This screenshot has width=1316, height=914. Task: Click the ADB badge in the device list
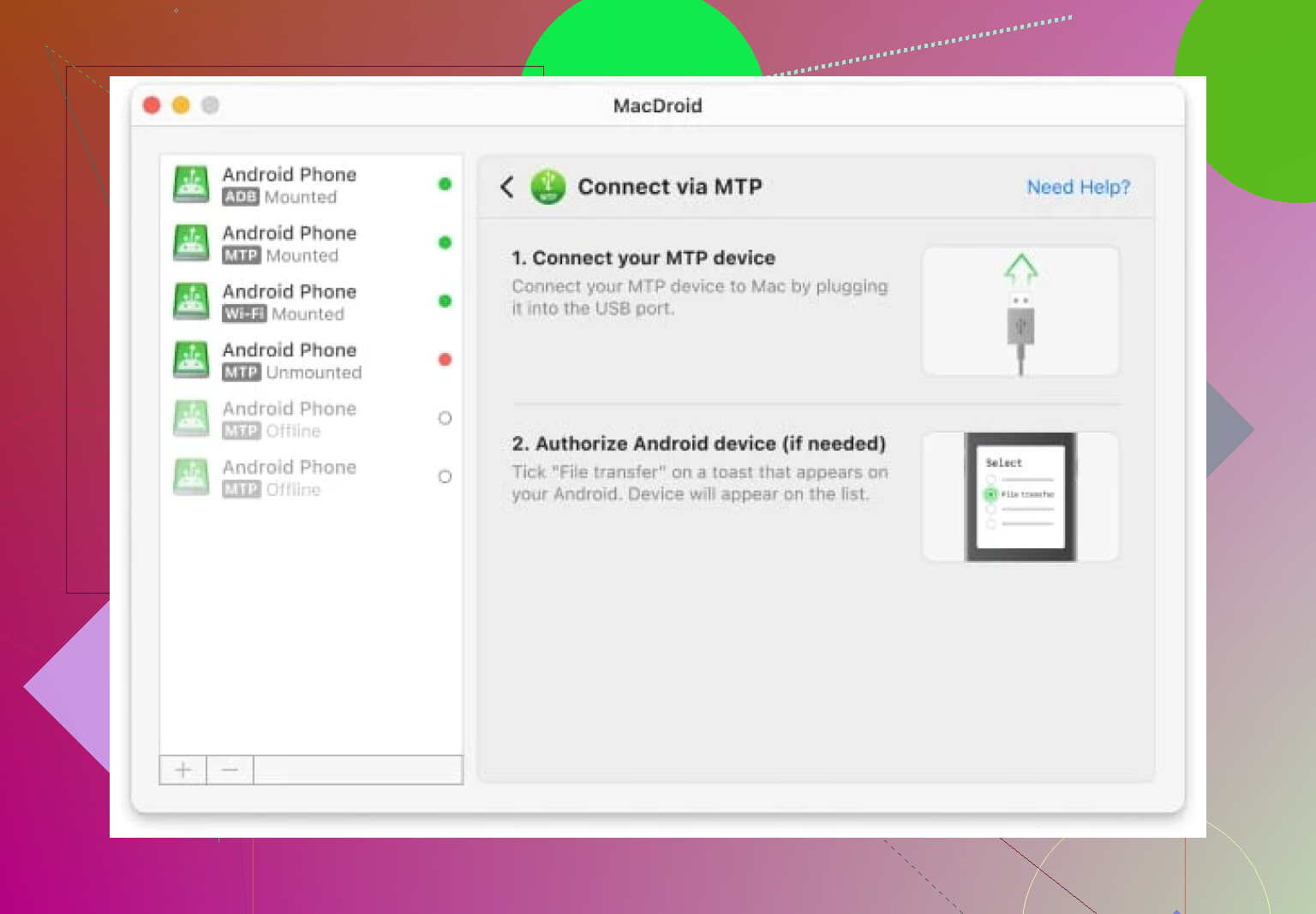(x=241, y=197)
